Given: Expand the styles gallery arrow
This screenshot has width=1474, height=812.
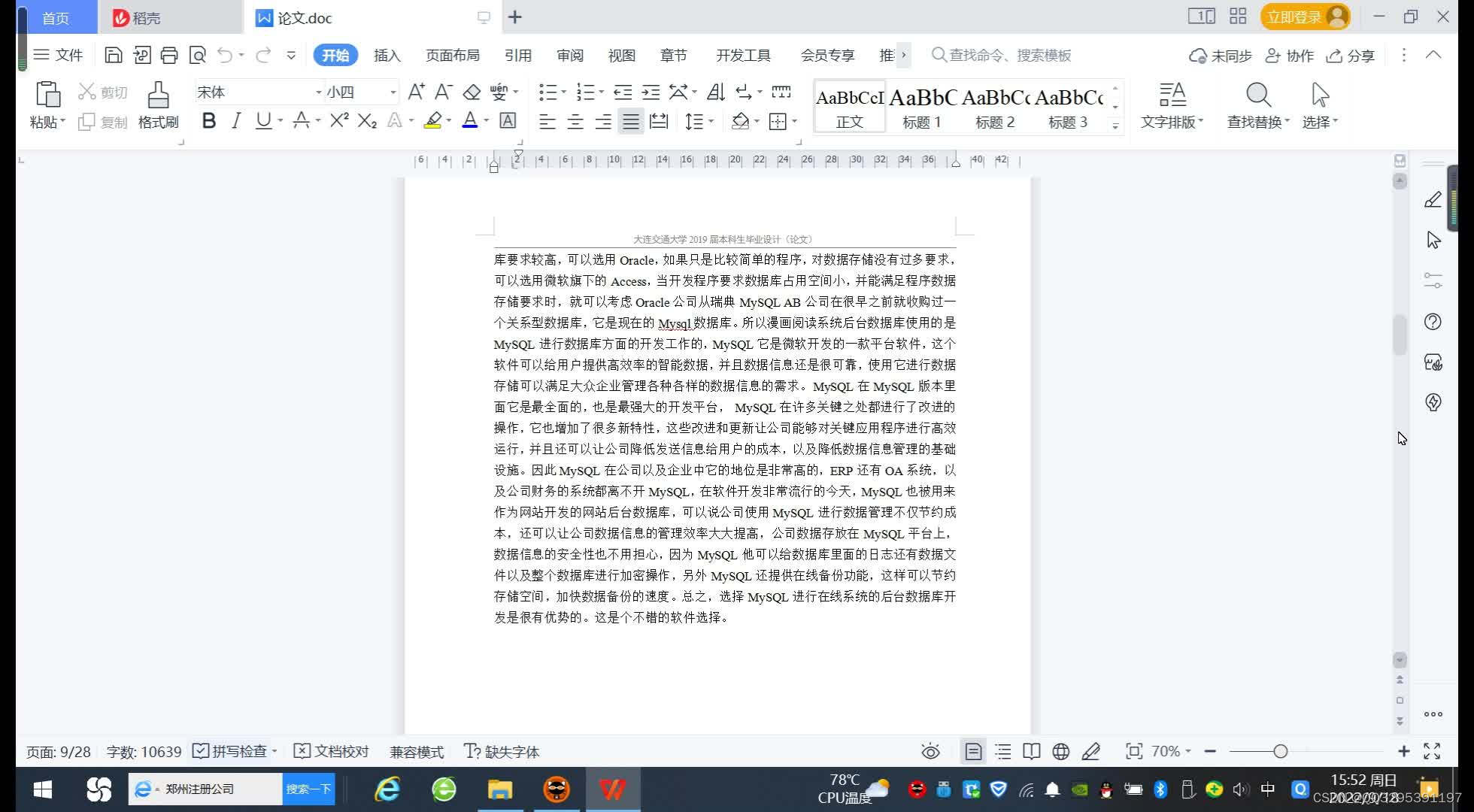Looking at the screenshot, I should click(1115, 126).
